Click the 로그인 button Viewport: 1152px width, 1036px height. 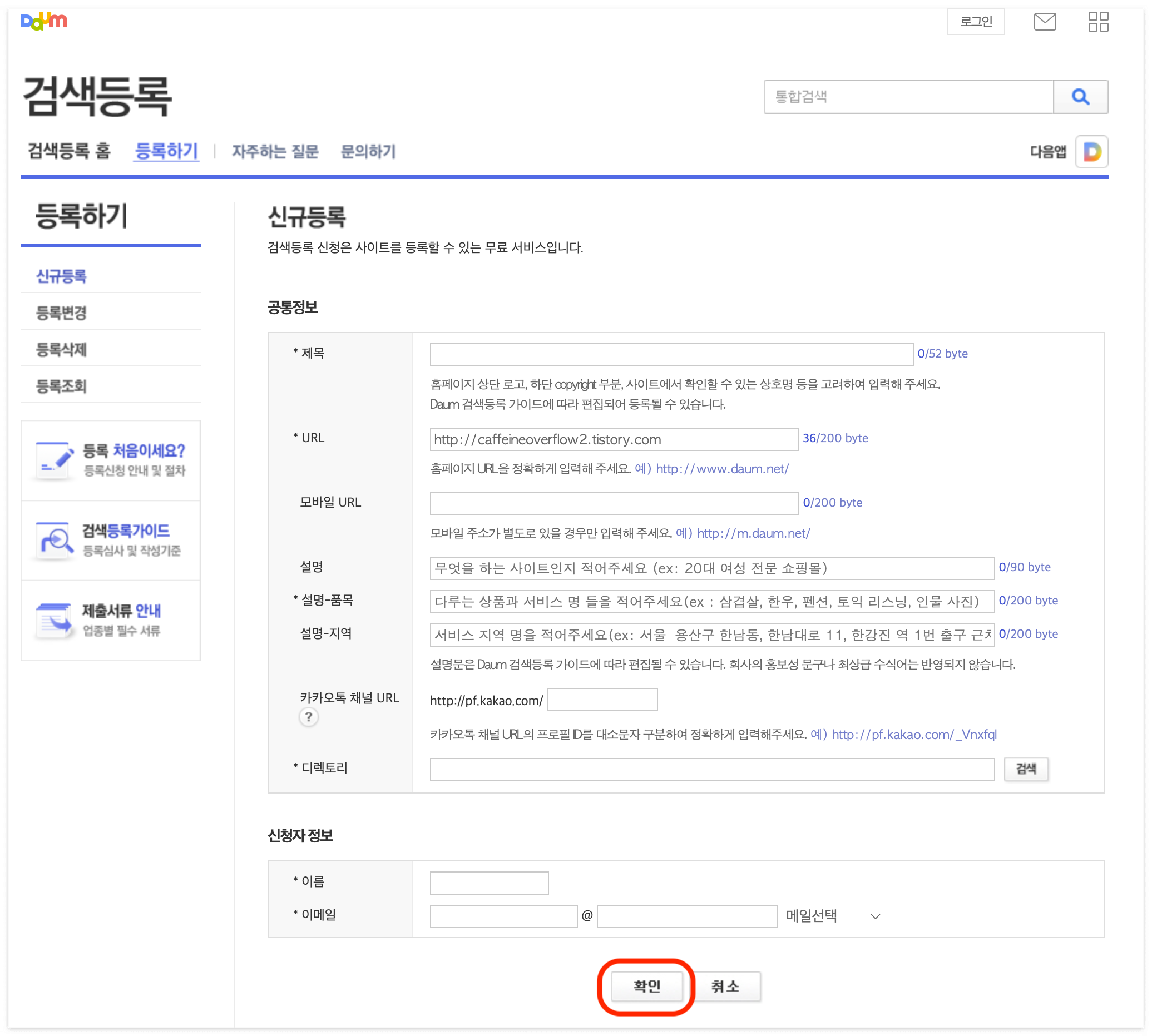click(x=976, y=22)
